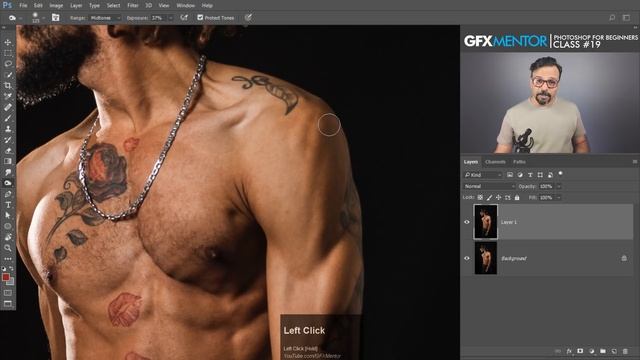Select the Crop tool
The image size is (640, 360).
(8, 86)
